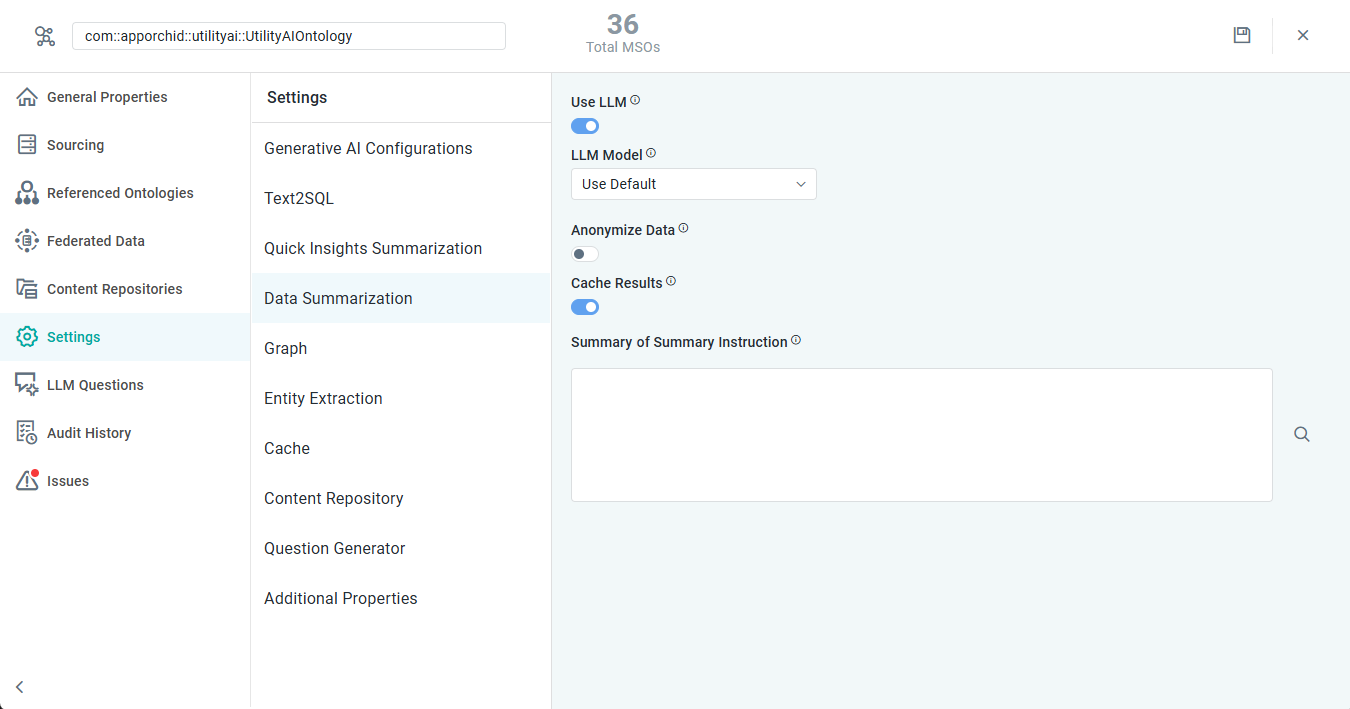Image resolution: width=1350 pixels, height=709 pixels.
Task: Click the ontology name input field
Action: pos(288,36)
